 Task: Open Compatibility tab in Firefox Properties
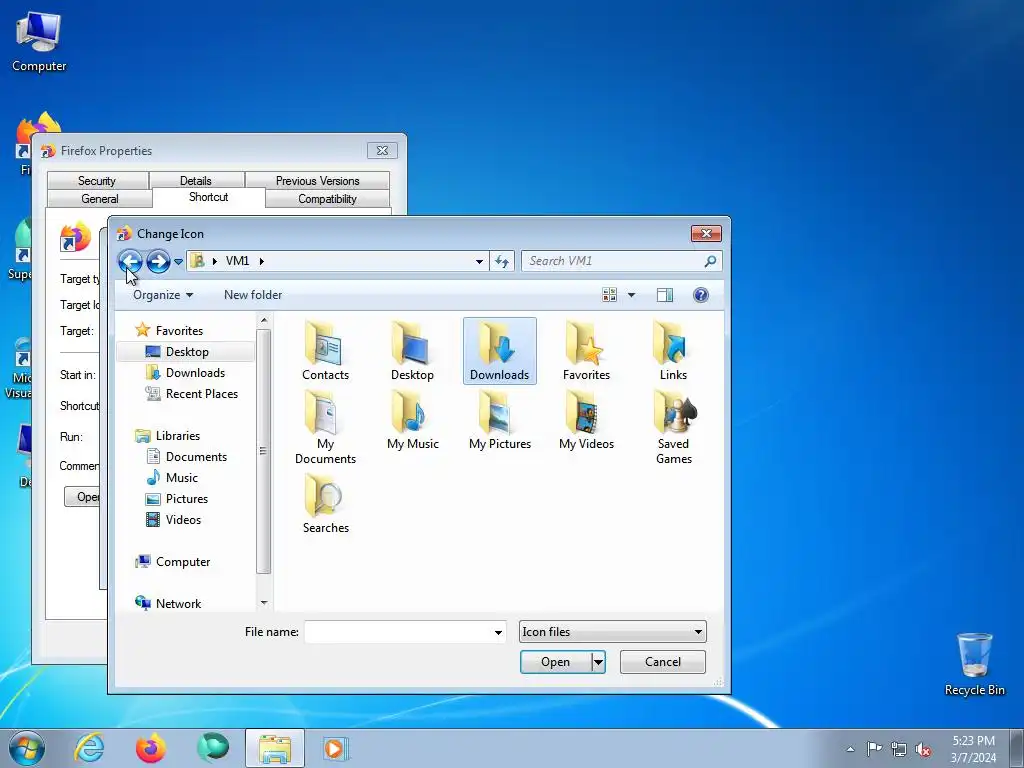click(327, 199)
